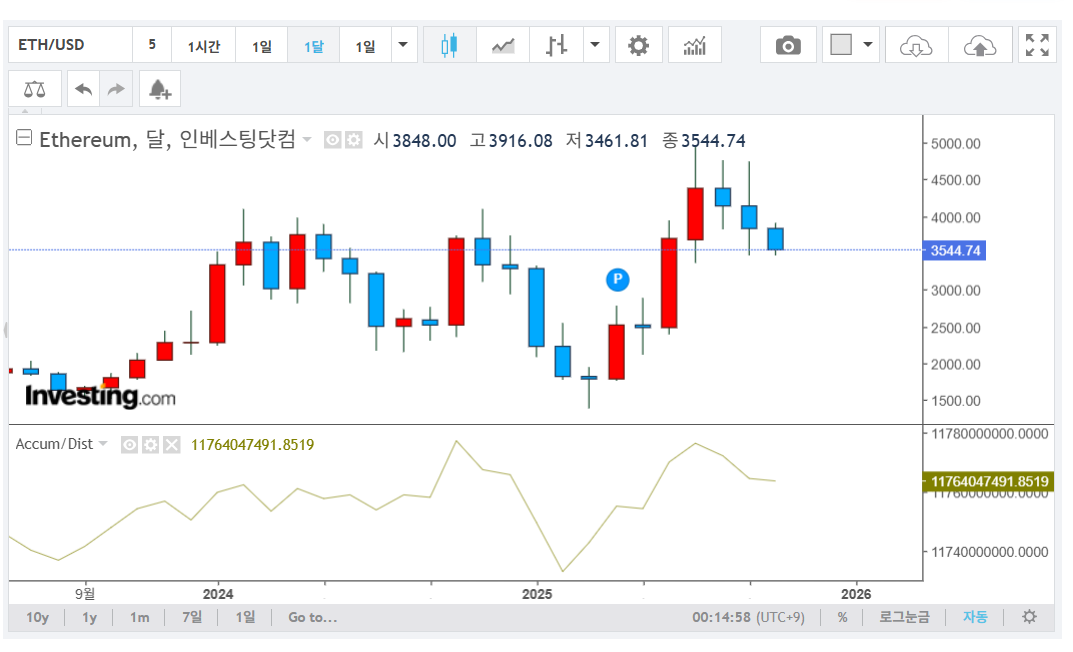Toggle the 로그눈금 log scale
This screenshot has height=652, width=1073.
click(x=904, y=617)
